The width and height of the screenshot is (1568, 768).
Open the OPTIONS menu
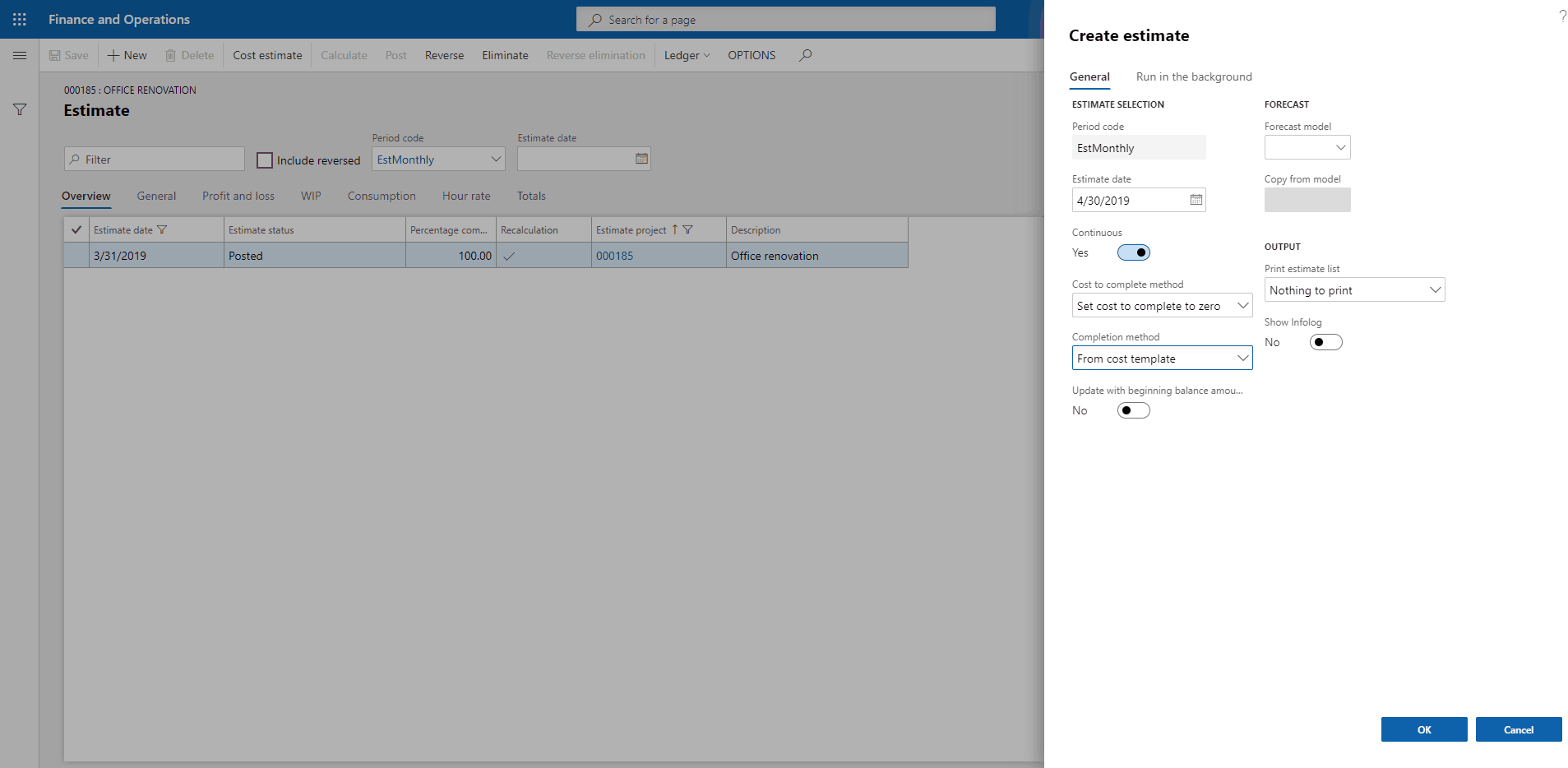tap(752, 55)
